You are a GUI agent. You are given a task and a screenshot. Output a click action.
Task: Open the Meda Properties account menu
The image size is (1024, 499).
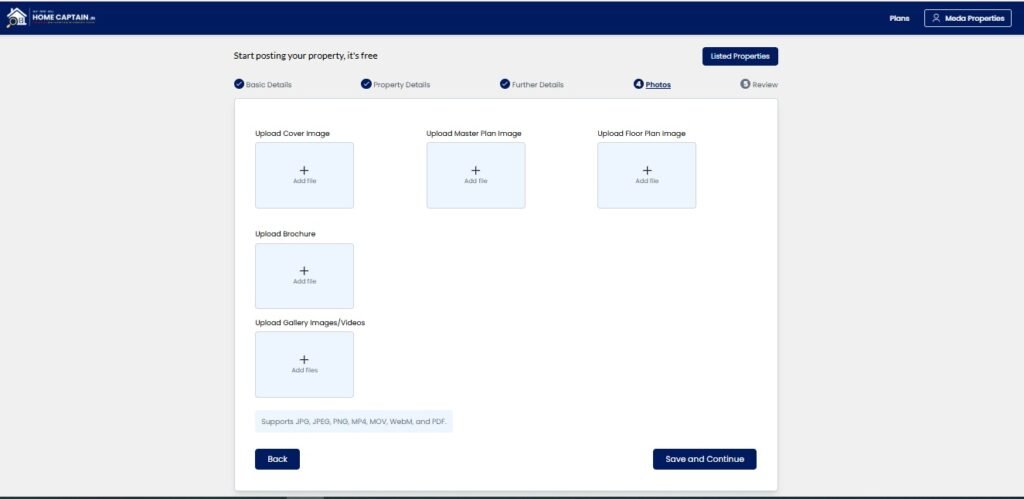(967, 18)
